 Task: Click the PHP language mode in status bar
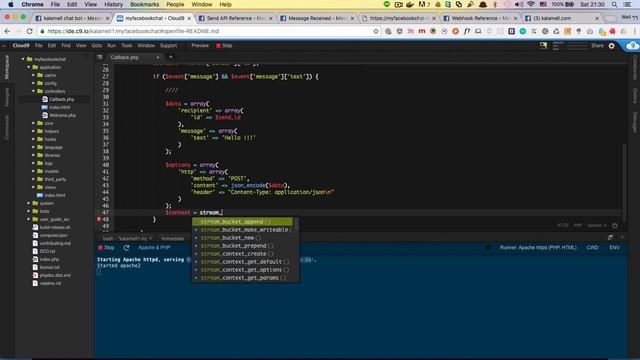578,225
